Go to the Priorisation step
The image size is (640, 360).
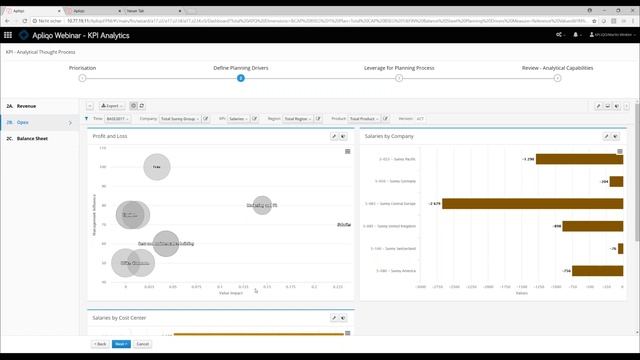point(82,78)
